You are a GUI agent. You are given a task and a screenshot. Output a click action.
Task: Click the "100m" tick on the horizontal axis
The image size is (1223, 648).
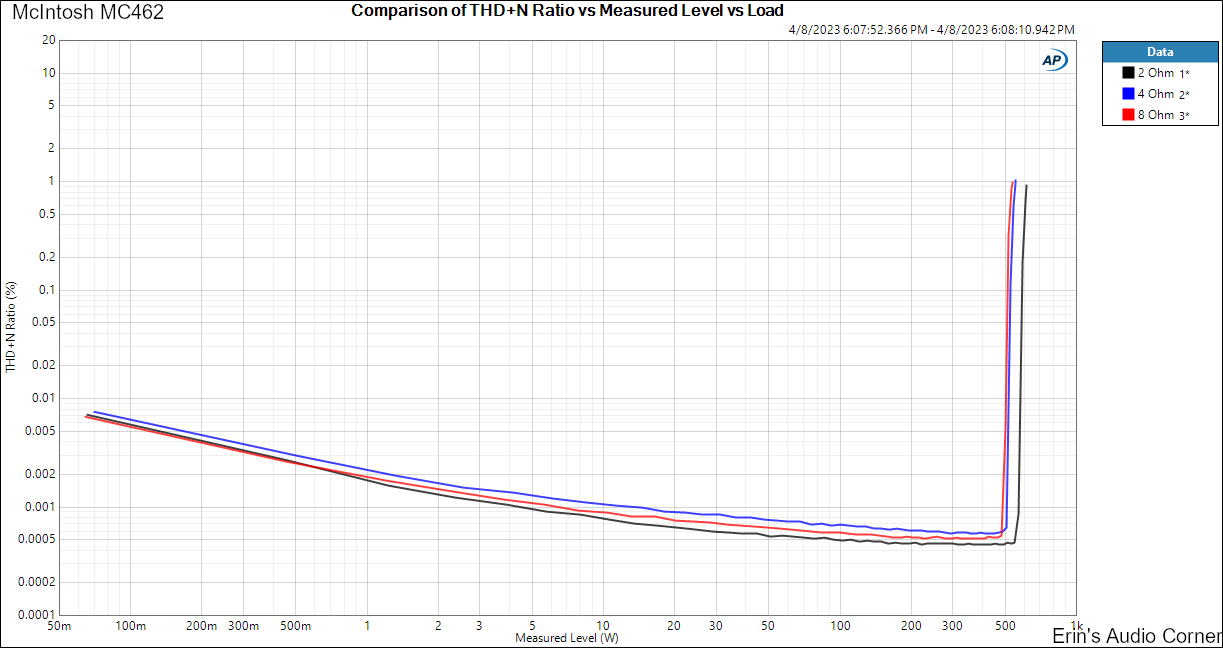tap(130, 626)
